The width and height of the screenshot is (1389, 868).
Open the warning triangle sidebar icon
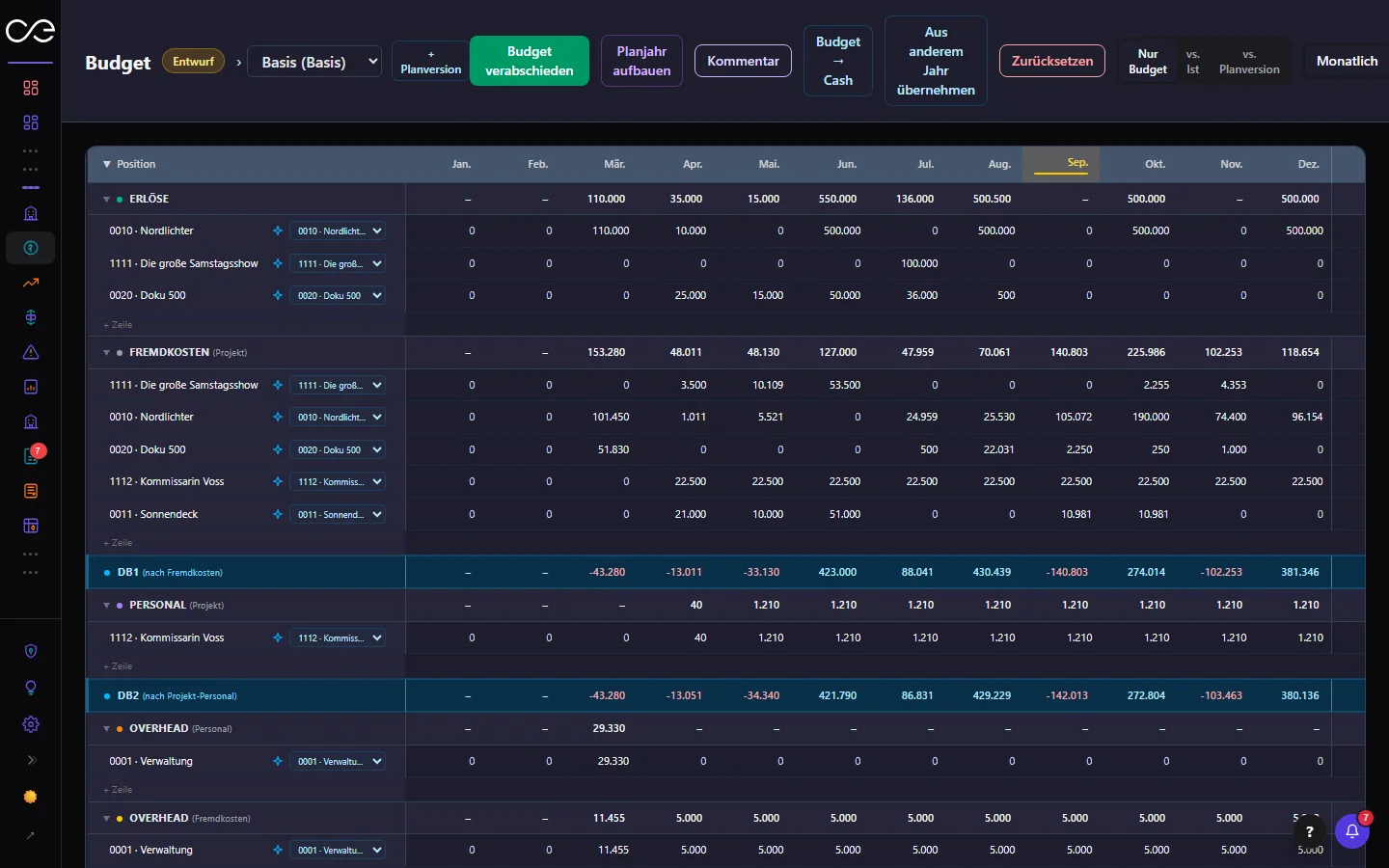31,352
